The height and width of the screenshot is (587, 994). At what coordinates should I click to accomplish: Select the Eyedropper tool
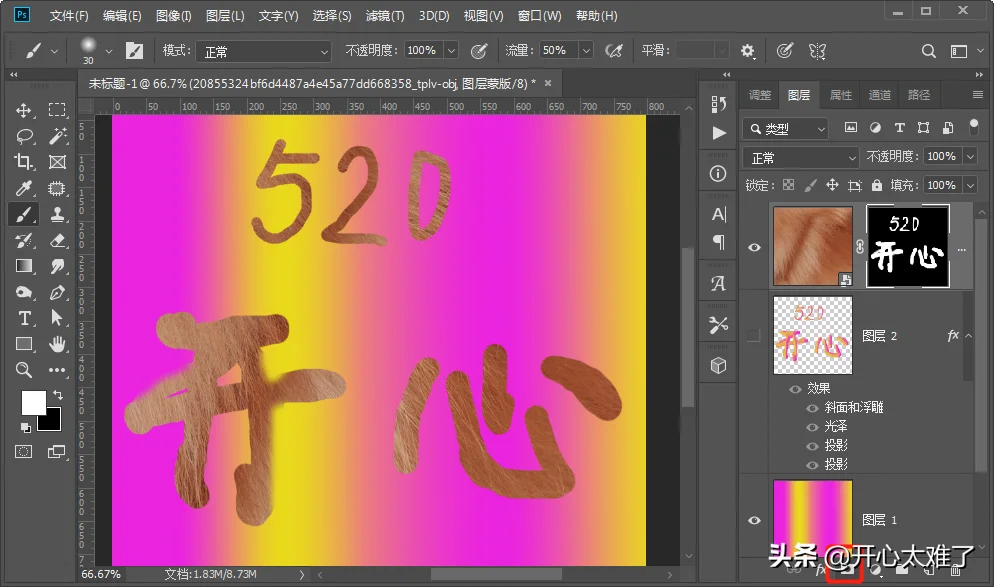pos(23,188)
